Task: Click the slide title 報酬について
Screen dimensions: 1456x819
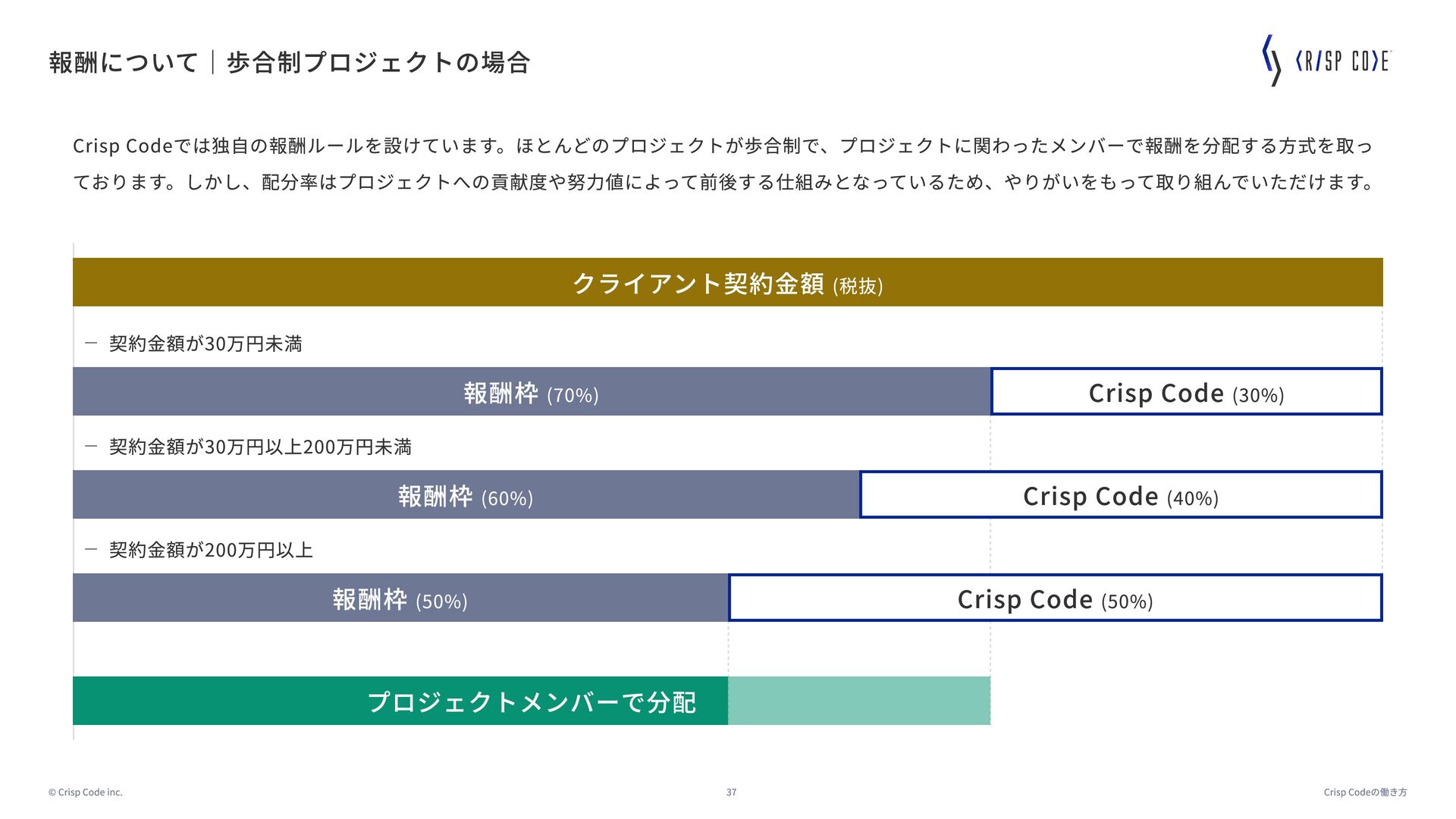Action: pos(124,62)
